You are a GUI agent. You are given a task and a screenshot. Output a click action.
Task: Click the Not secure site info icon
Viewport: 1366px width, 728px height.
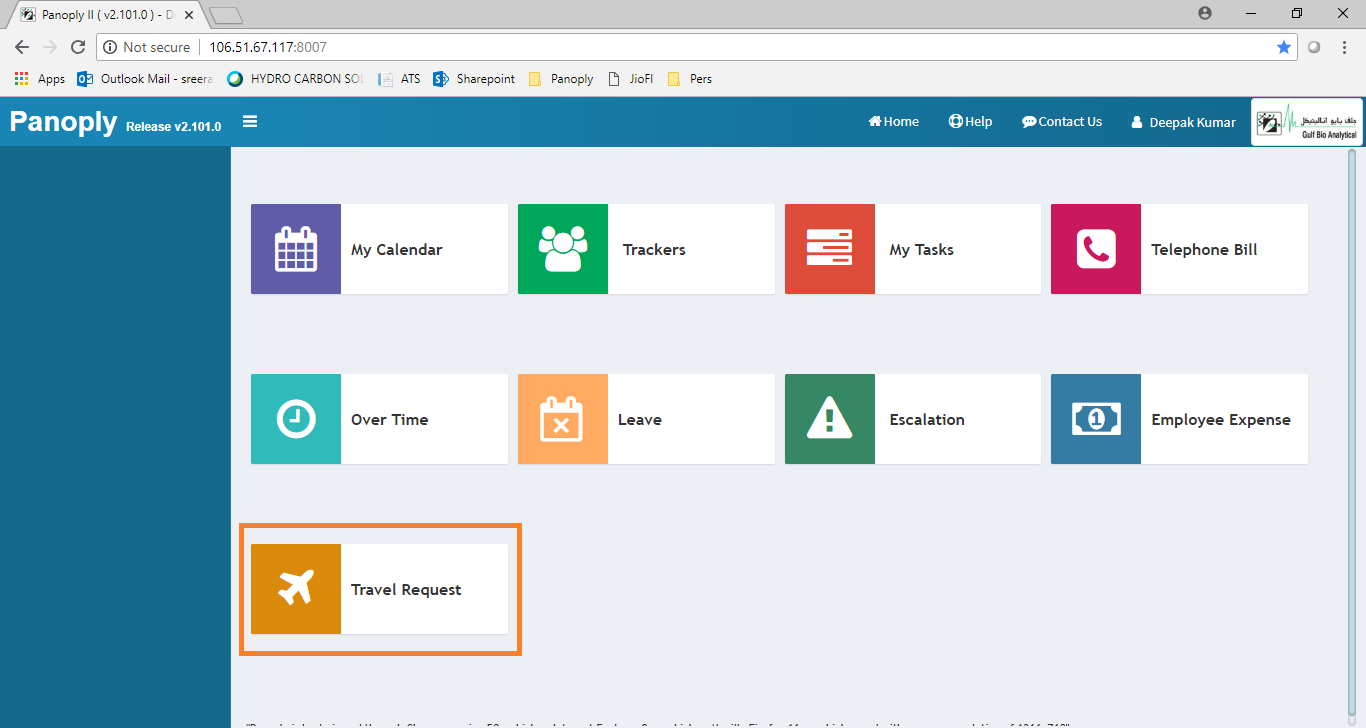click(x=110, y=47)
